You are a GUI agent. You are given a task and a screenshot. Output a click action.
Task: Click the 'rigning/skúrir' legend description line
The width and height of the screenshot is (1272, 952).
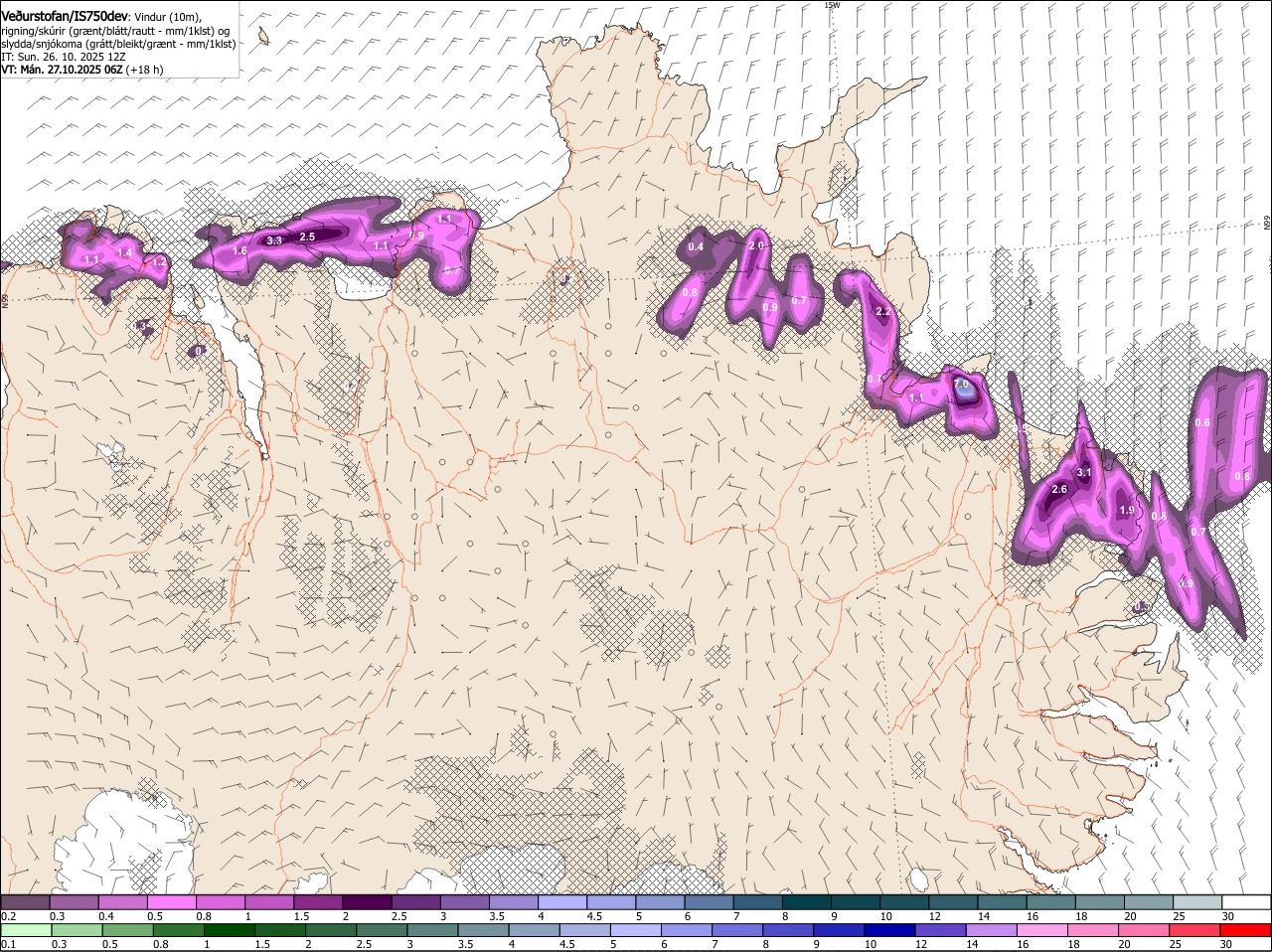click(x=115, y=31)
